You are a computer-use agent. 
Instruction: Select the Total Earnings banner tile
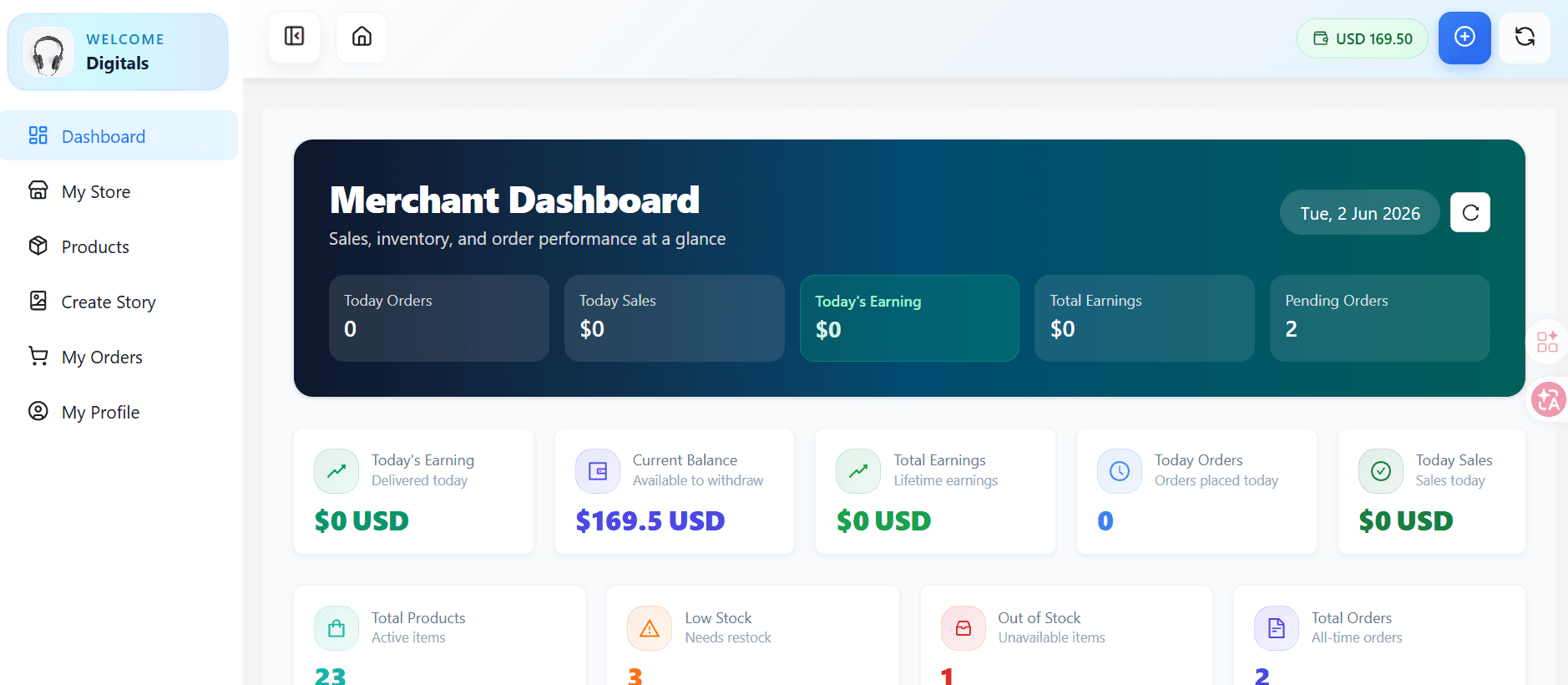[1145, 318]
